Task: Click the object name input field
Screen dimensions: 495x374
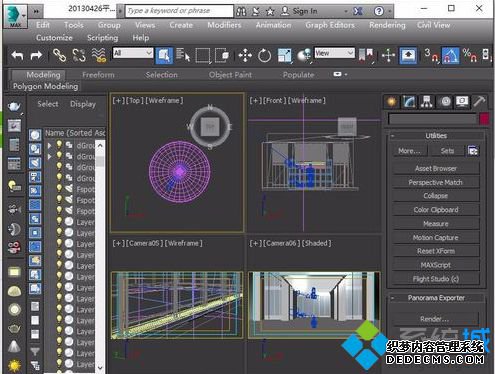Action: point(432,119)
